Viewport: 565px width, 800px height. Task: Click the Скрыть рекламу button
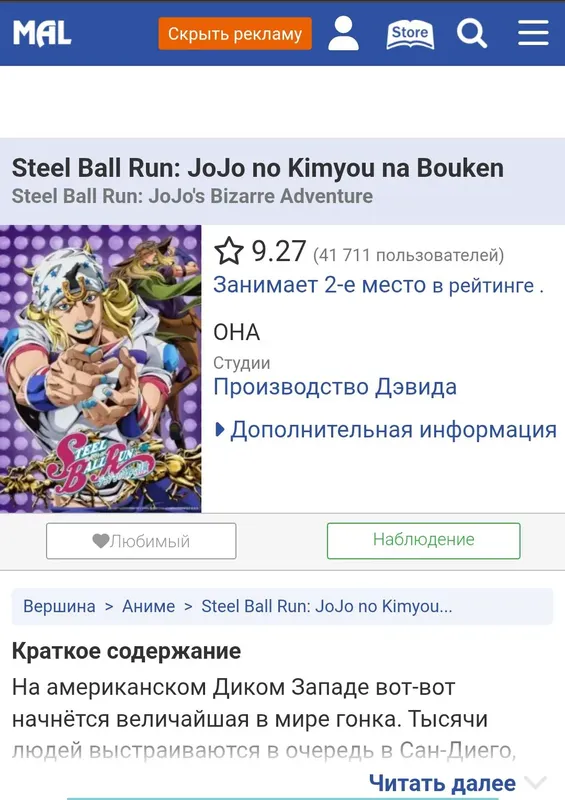pyautogui.click(x=235, y=34)
